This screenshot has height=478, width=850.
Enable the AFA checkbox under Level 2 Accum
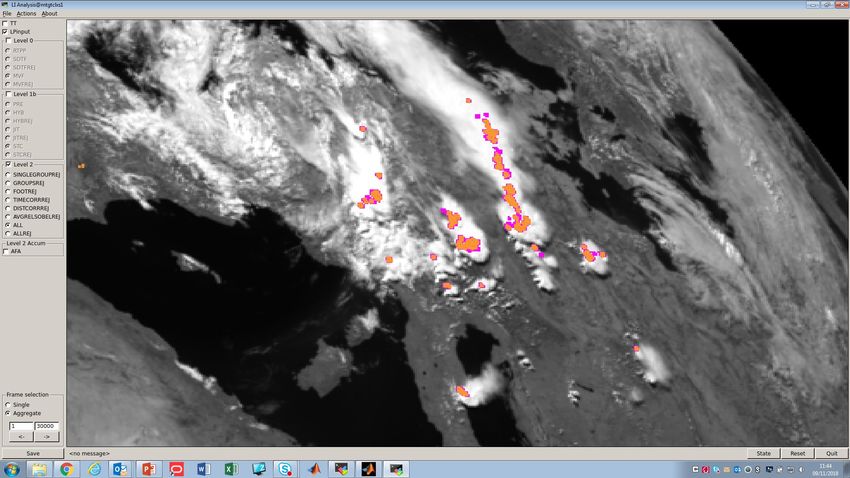click(x=6, y=251)
